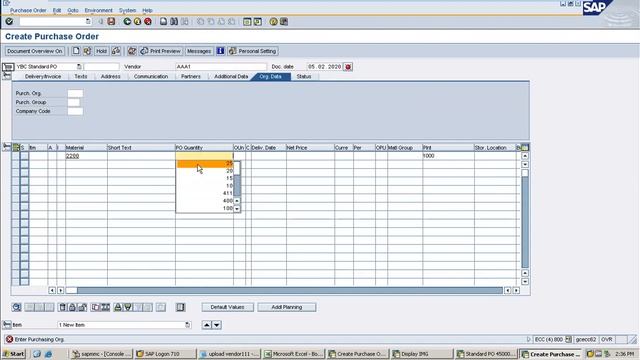
Task: Click the next item down arrow button
Action: pyautogui.click(x=217, y=325)
